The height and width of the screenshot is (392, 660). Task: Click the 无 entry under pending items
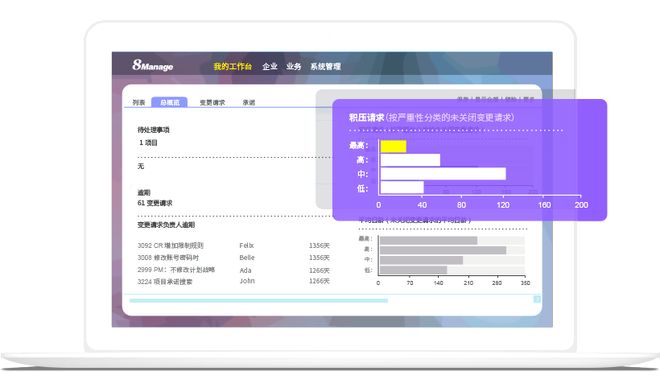(141, 166)
